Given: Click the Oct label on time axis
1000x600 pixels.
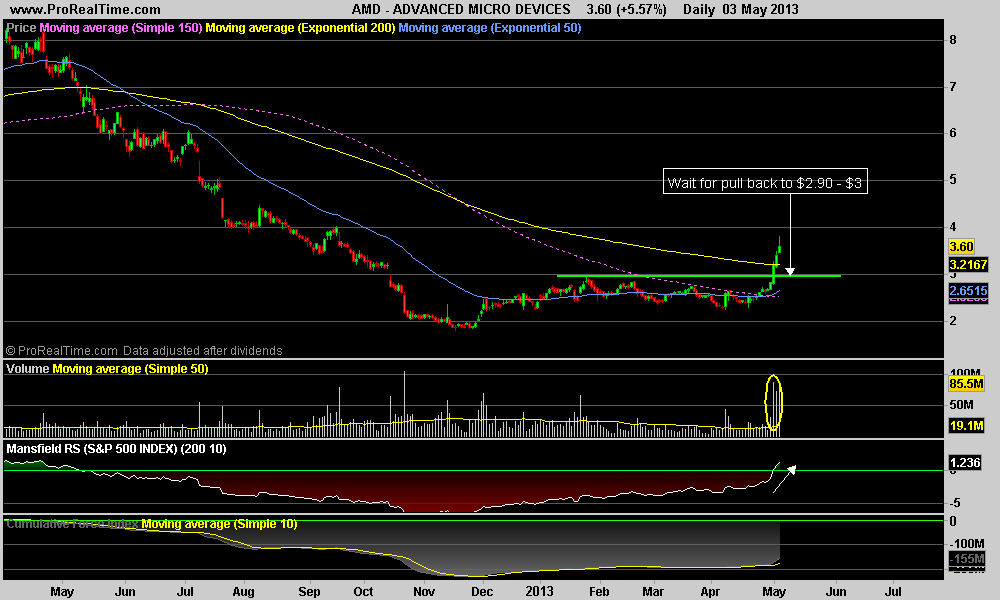Looking at the screenshot, I should pyautogui.click(x=364, y=592).
